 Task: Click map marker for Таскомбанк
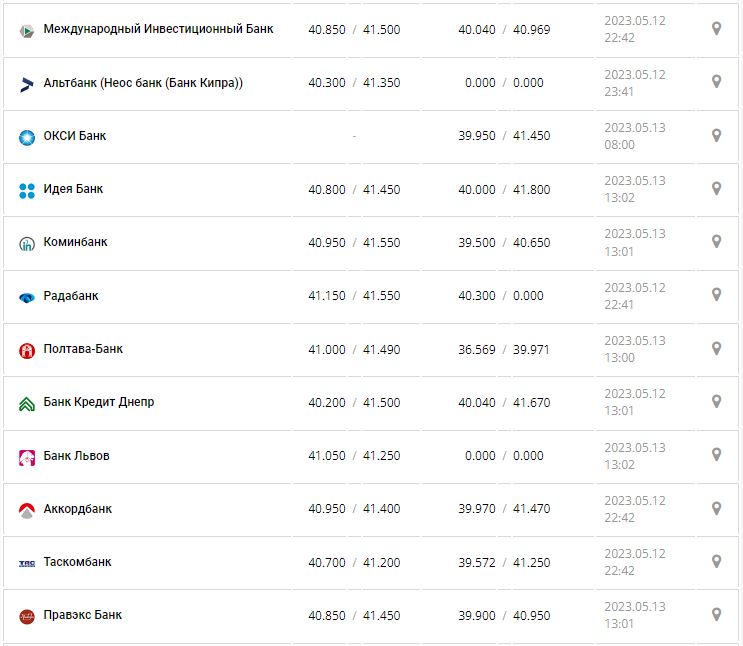coord(716,561)
